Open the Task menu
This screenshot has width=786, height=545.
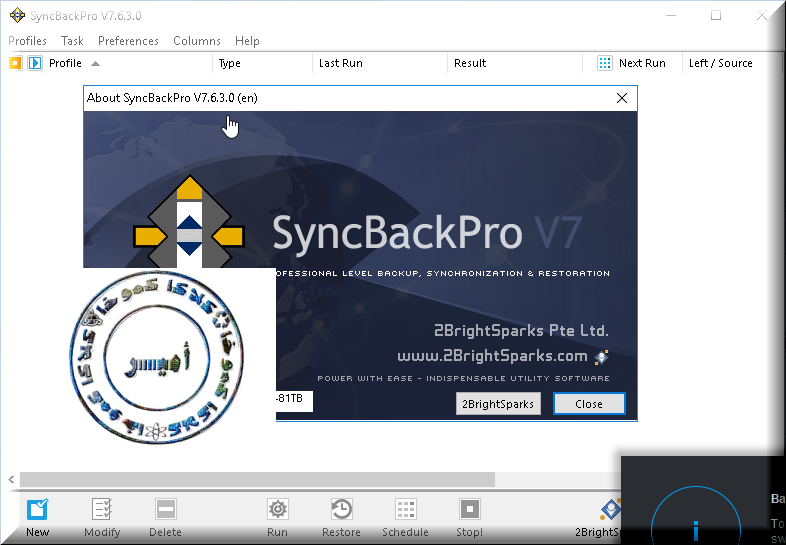72,41
